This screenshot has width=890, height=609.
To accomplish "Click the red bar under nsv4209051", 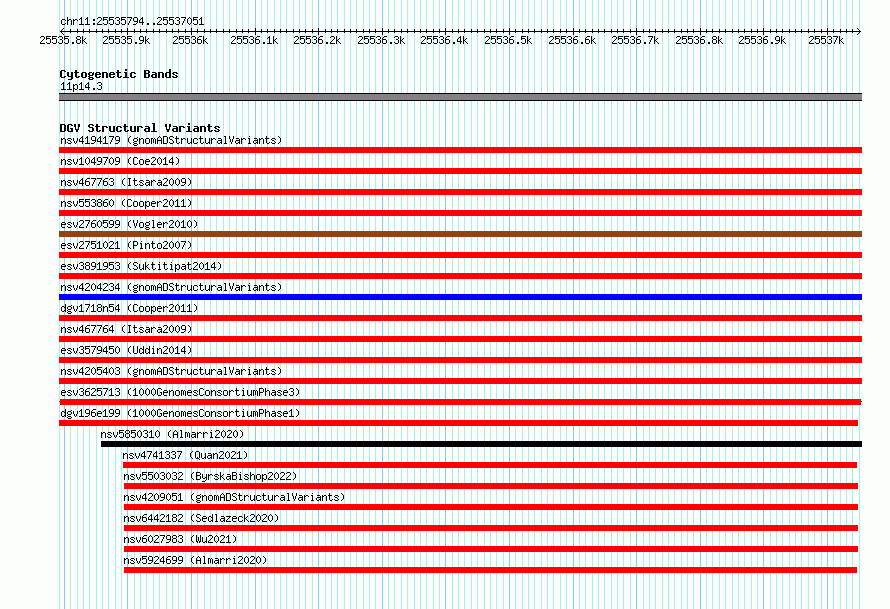I will point(491,507).
